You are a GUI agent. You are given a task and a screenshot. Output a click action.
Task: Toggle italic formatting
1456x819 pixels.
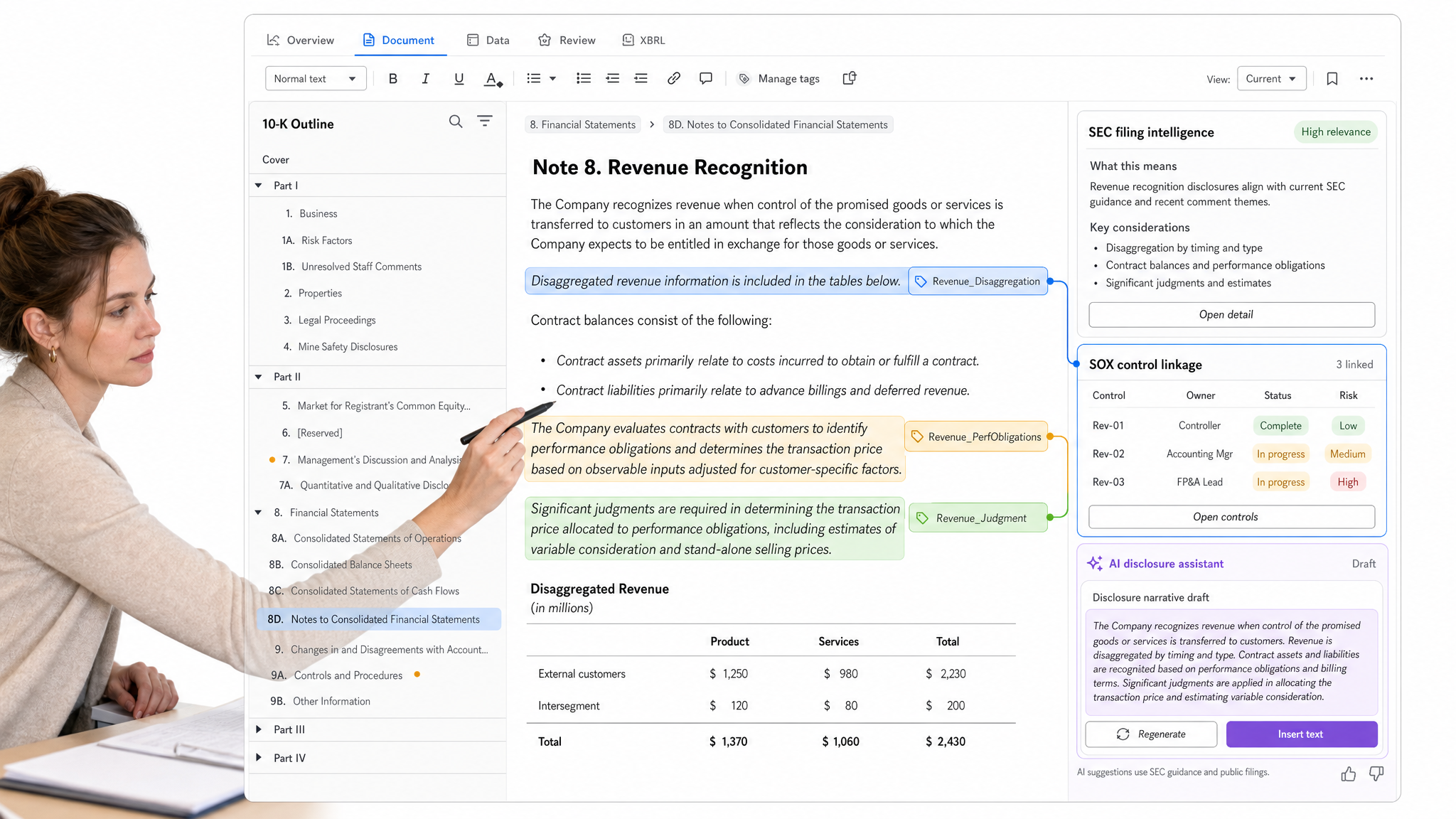425,79
